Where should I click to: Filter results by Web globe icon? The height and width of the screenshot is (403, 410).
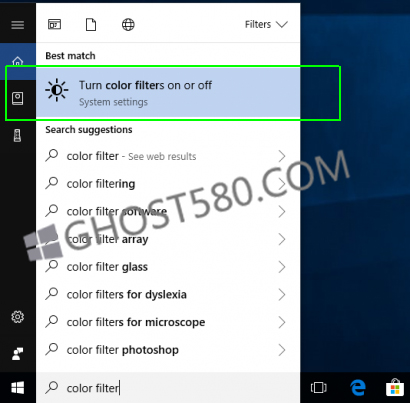coord(128,25)
